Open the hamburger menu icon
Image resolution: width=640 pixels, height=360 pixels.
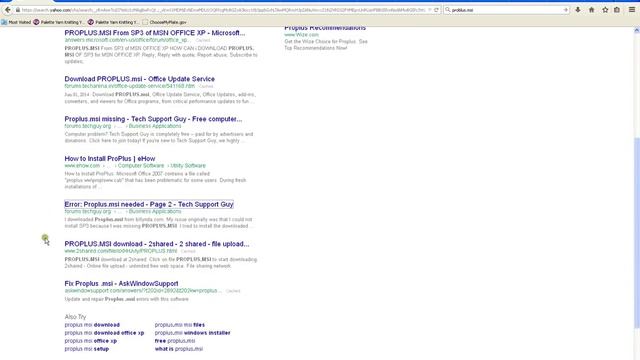(x=632, y=10)
